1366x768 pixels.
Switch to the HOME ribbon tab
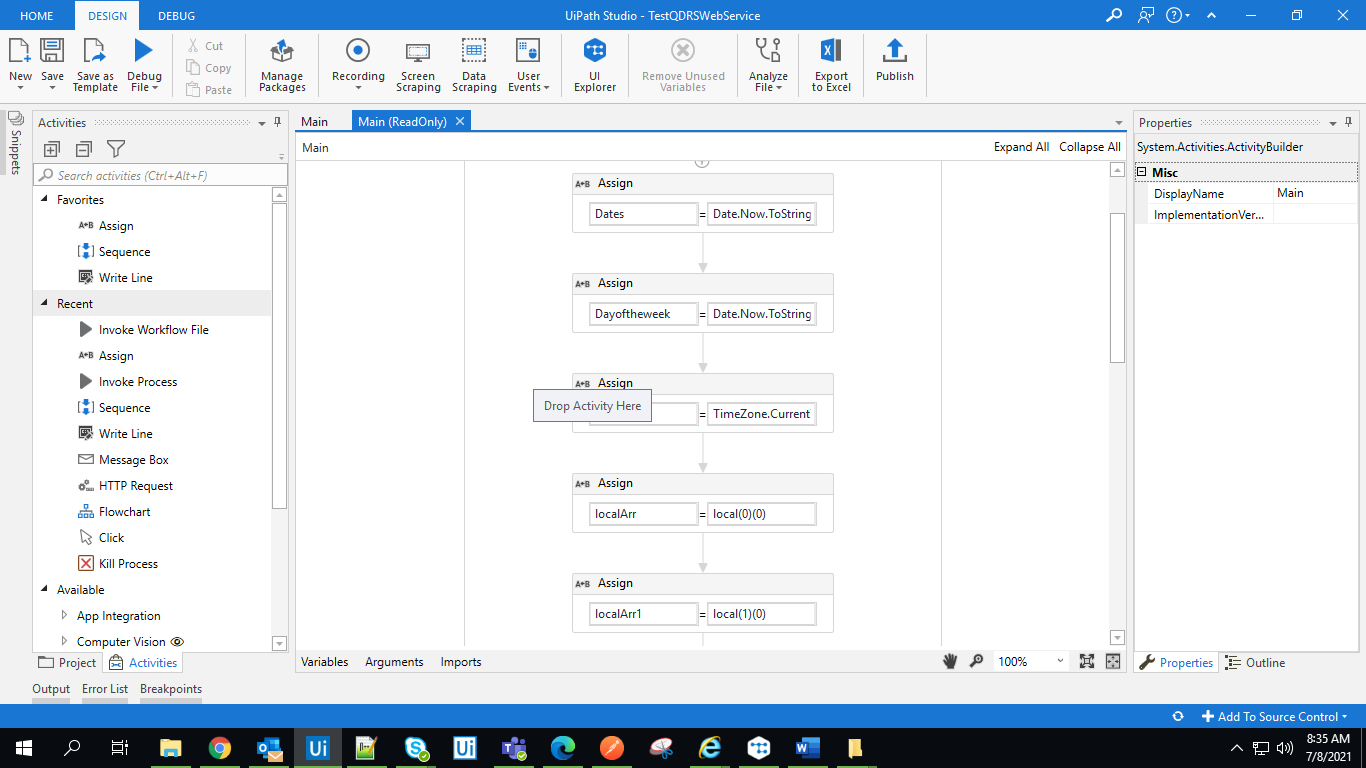pos(37,15)
